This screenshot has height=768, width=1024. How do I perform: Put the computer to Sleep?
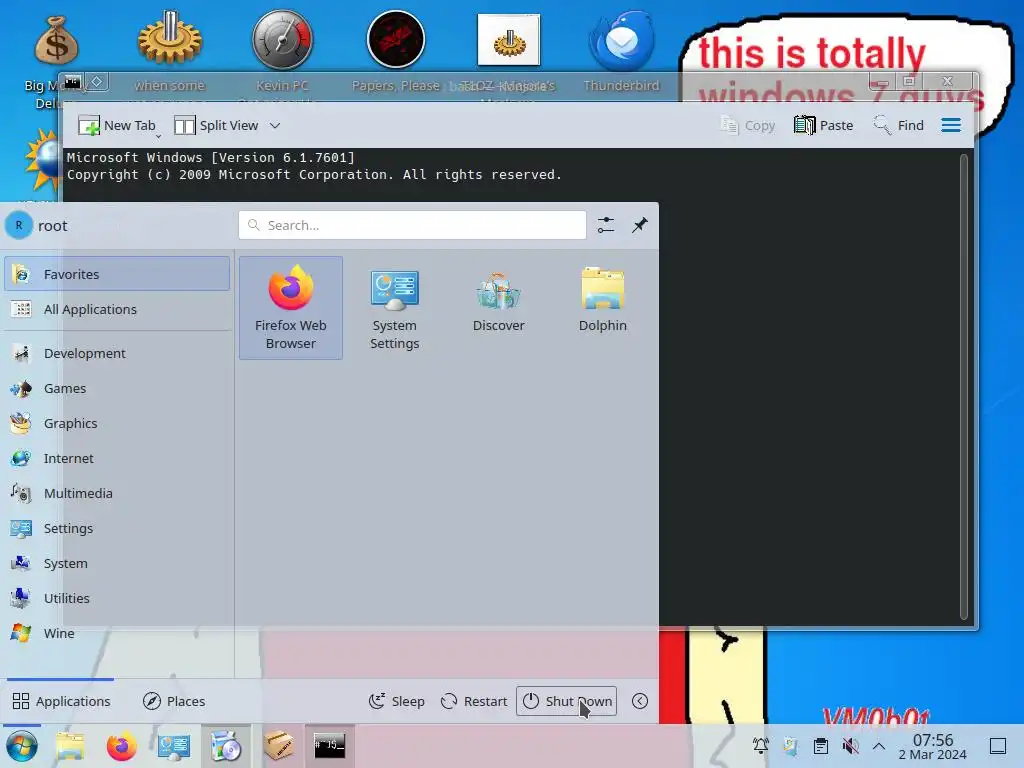coord(396,701)
